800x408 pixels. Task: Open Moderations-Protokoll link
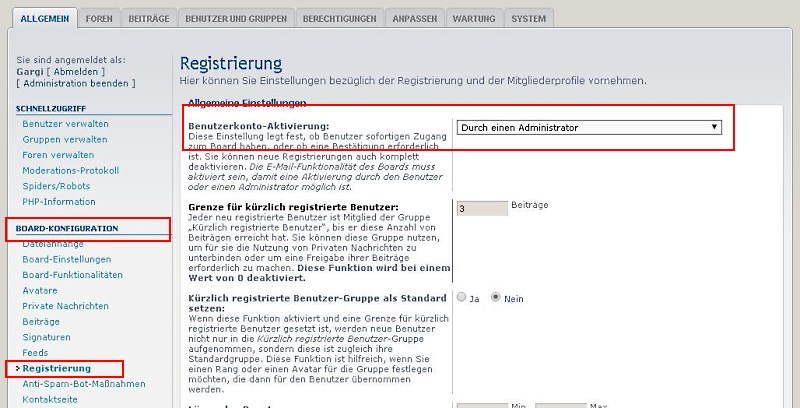70,170
